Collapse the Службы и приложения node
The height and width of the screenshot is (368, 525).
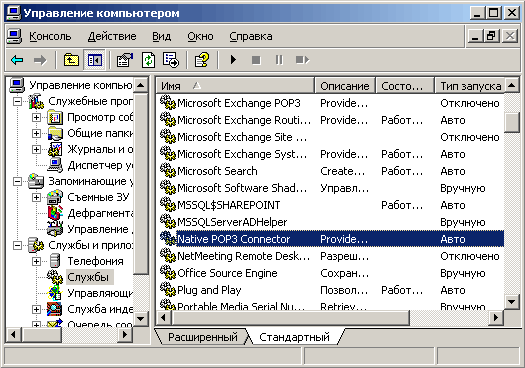pyautogui.click(x=17, y=245)
